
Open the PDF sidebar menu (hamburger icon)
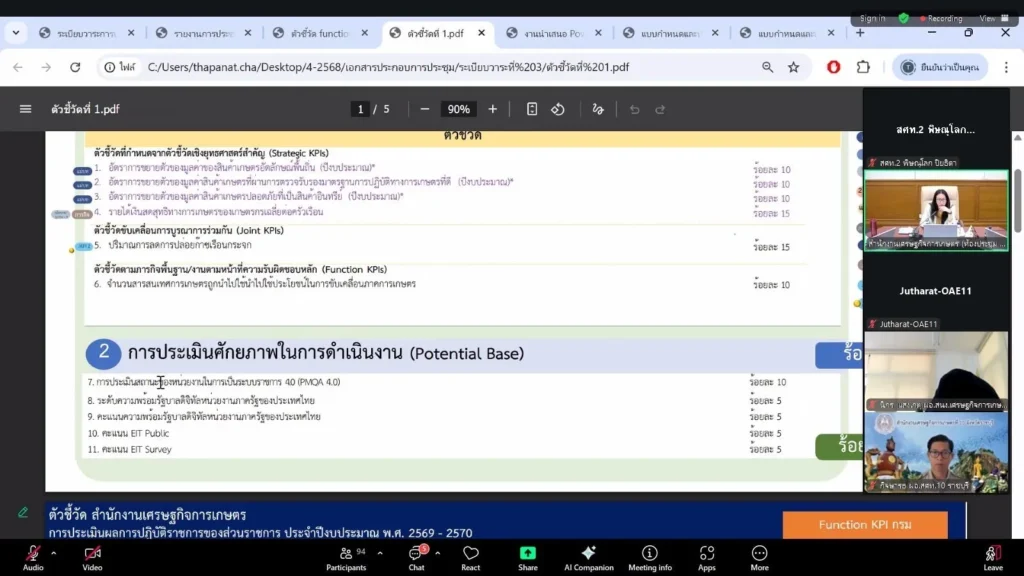[26, 109]
